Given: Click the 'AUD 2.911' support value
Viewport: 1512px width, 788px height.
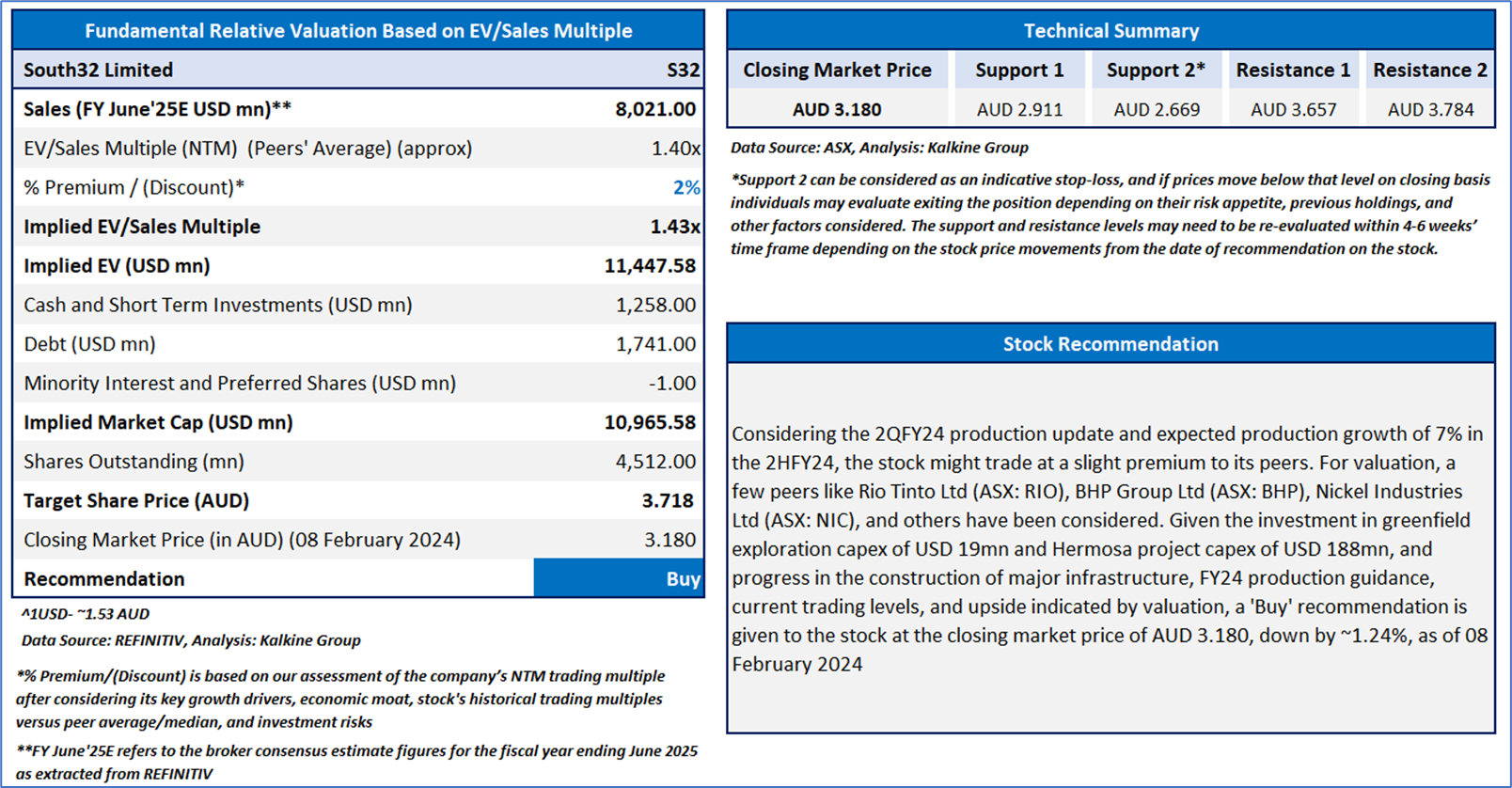Looking at the screenshot, I should click(1019, 109).
